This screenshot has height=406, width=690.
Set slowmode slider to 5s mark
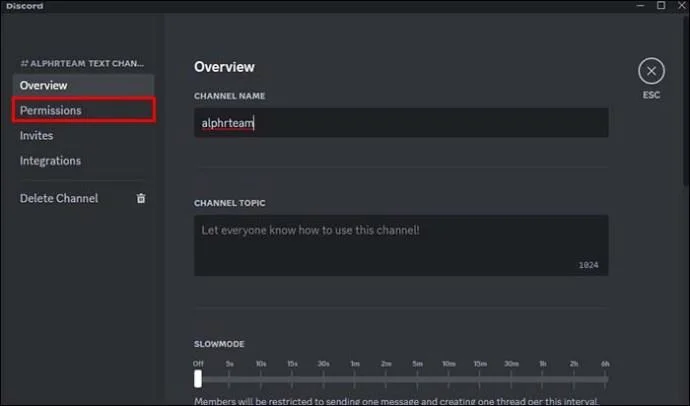(x=229, y=379)
